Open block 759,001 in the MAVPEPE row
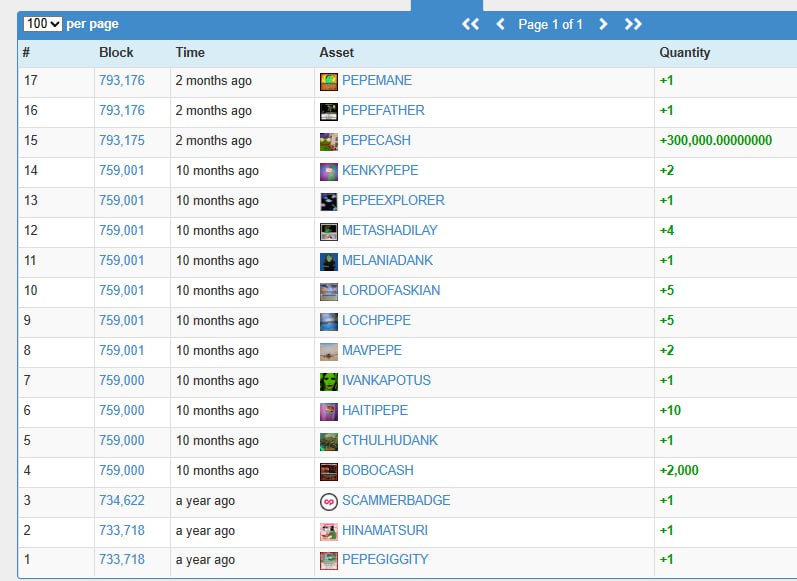This screenshot has width=797, height=581. click(x=122, y=350)
